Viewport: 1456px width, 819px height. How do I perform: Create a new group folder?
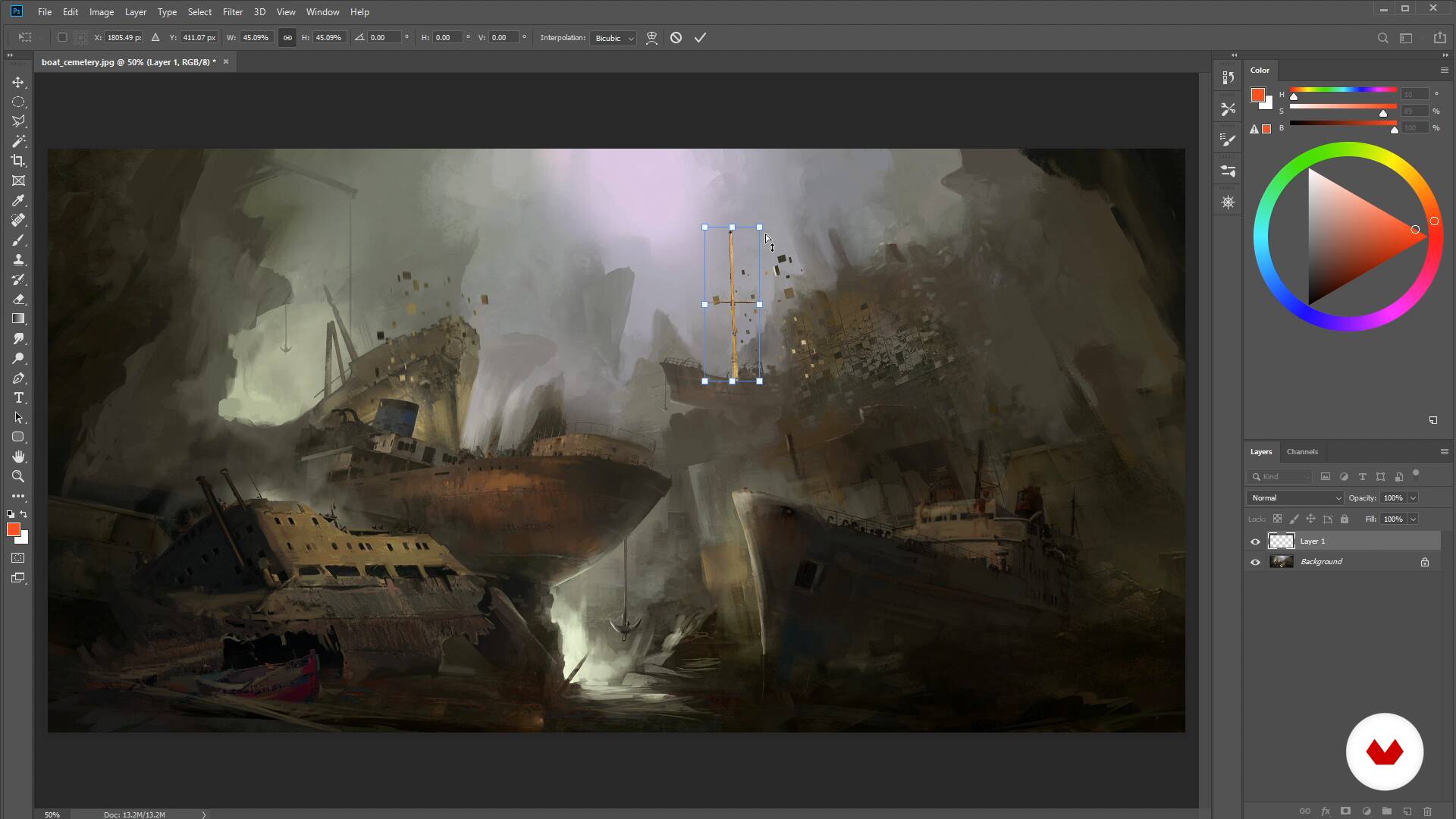point(1387,811)
